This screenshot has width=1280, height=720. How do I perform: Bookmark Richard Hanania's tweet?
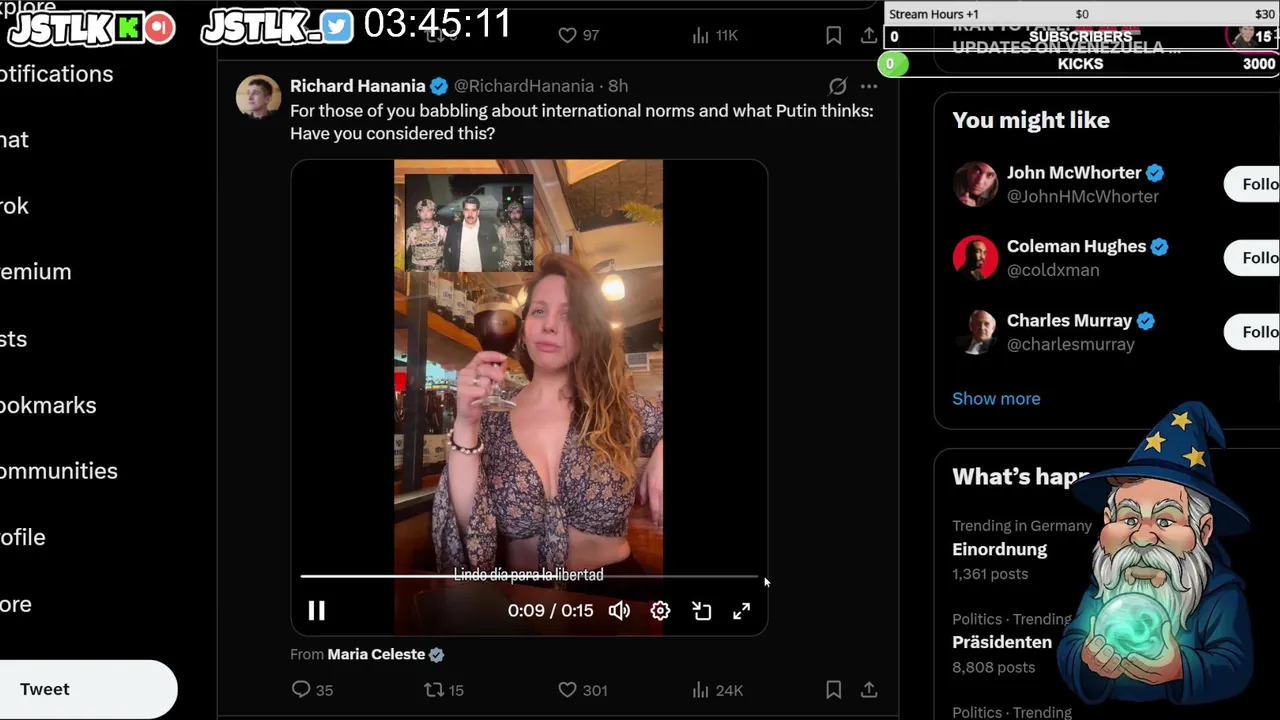(833, 689)
